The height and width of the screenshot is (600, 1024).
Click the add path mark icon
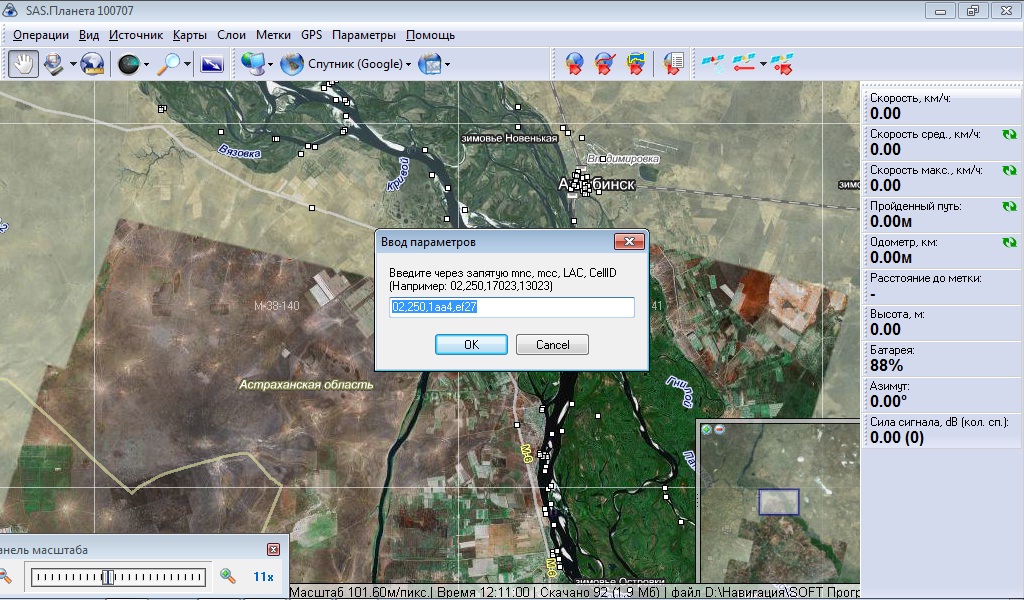[604, 64]
